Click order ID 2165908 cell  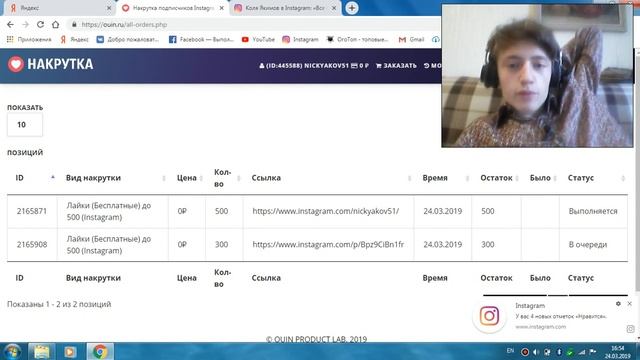tap(32, 244)
